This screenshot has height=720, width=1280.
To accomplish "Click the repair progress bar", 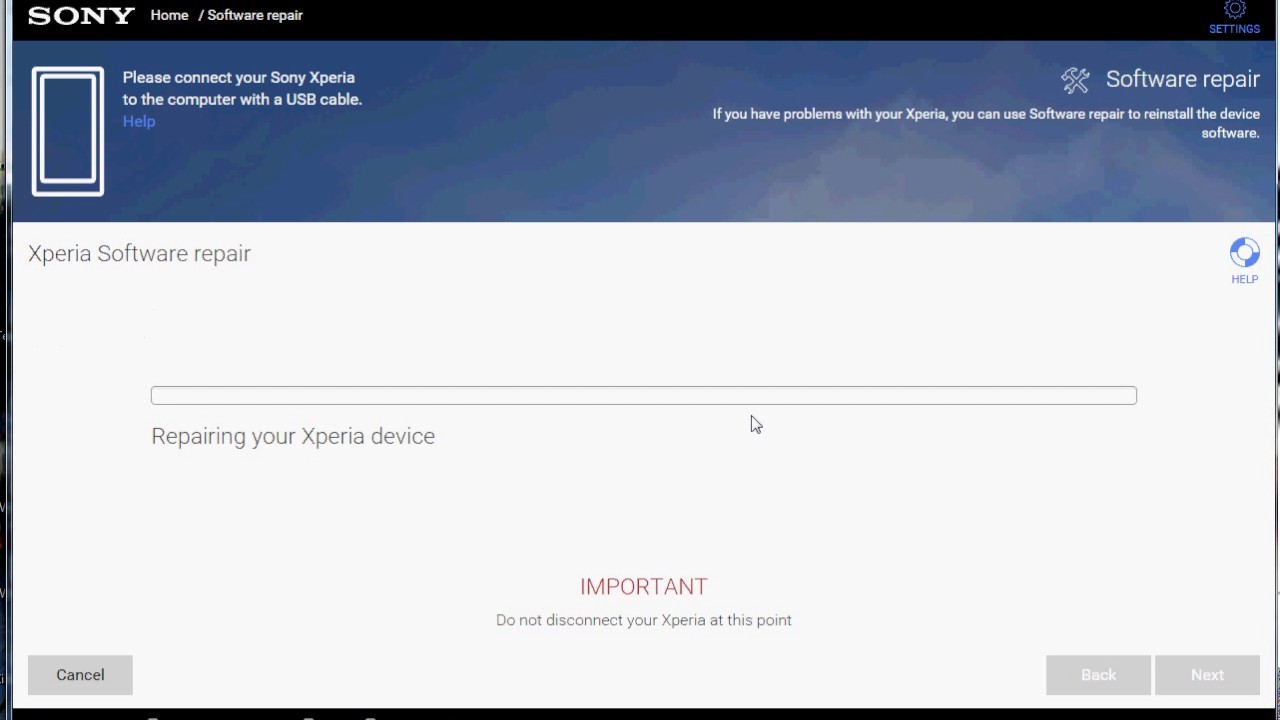I will (x=644, y=395).
